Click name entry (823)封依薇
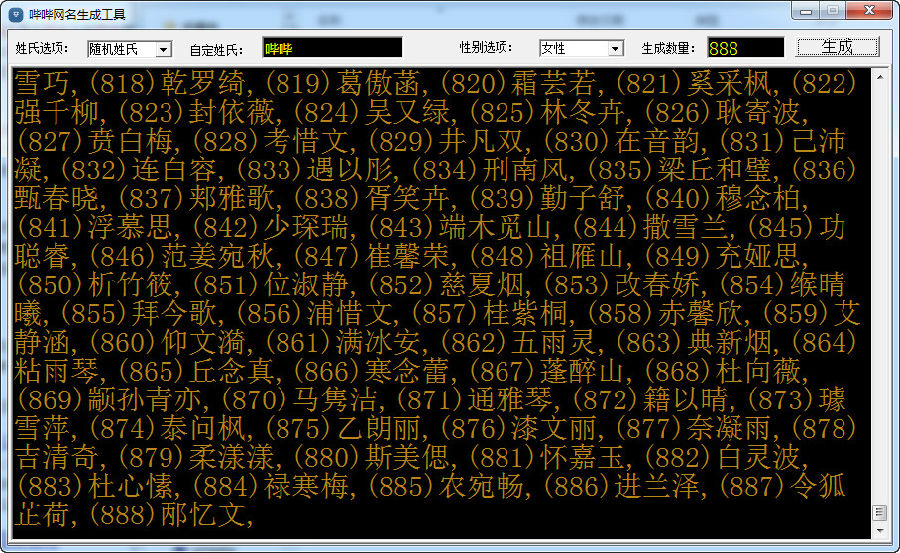Screen dimensions: 900x553 198,112
